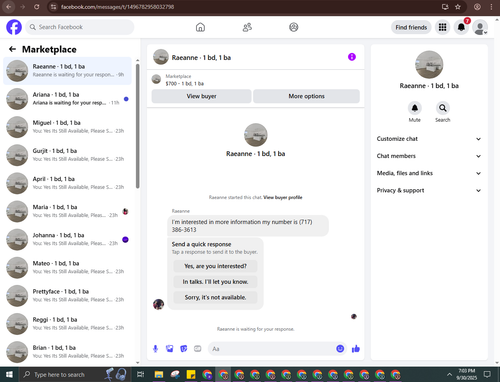
Task: Open conversation info purple icon
Action: coord(352,57)
